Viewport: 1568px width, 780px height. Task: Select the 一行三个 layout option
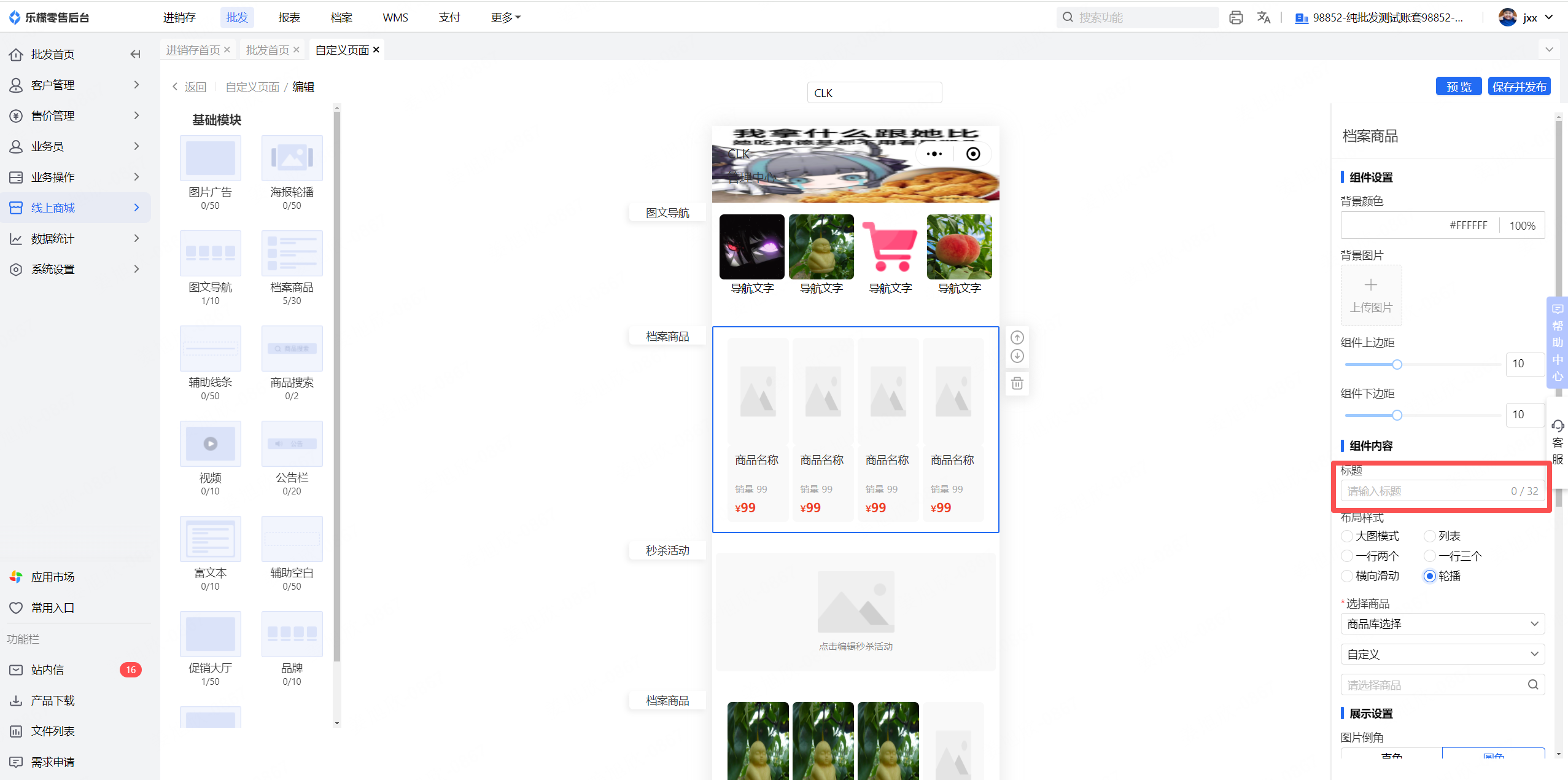1430,556
